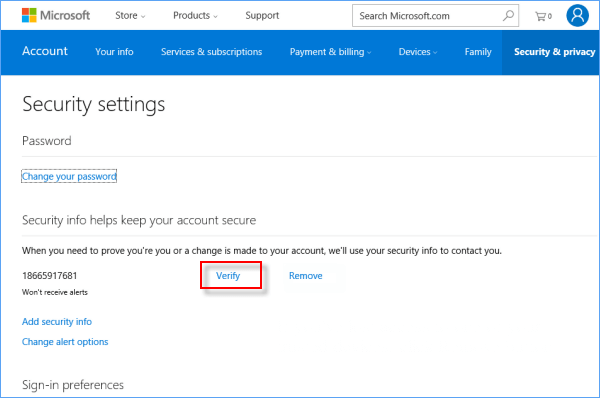The height and width of the screenshot is (398, 600).
Task: Click the search magnifier icon
Action: (508, 16)
